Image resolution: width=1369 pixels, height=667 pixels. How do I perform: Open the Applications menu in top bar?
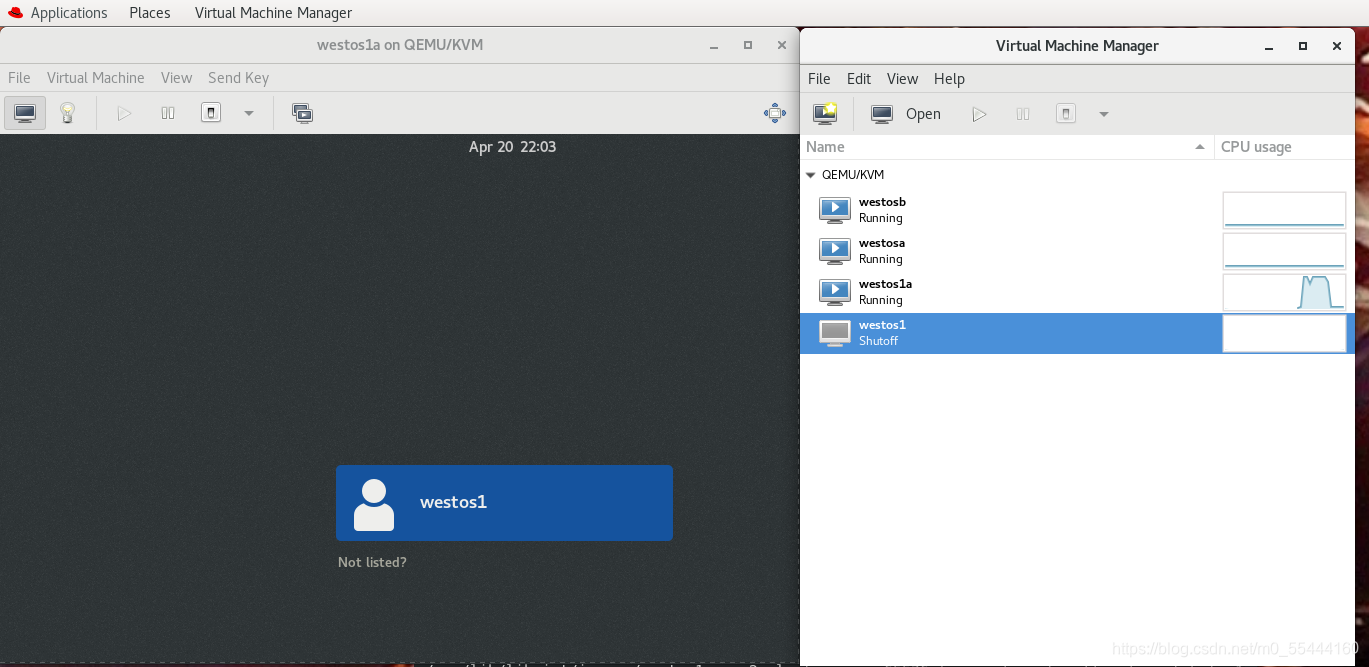[x=69, y=13]
